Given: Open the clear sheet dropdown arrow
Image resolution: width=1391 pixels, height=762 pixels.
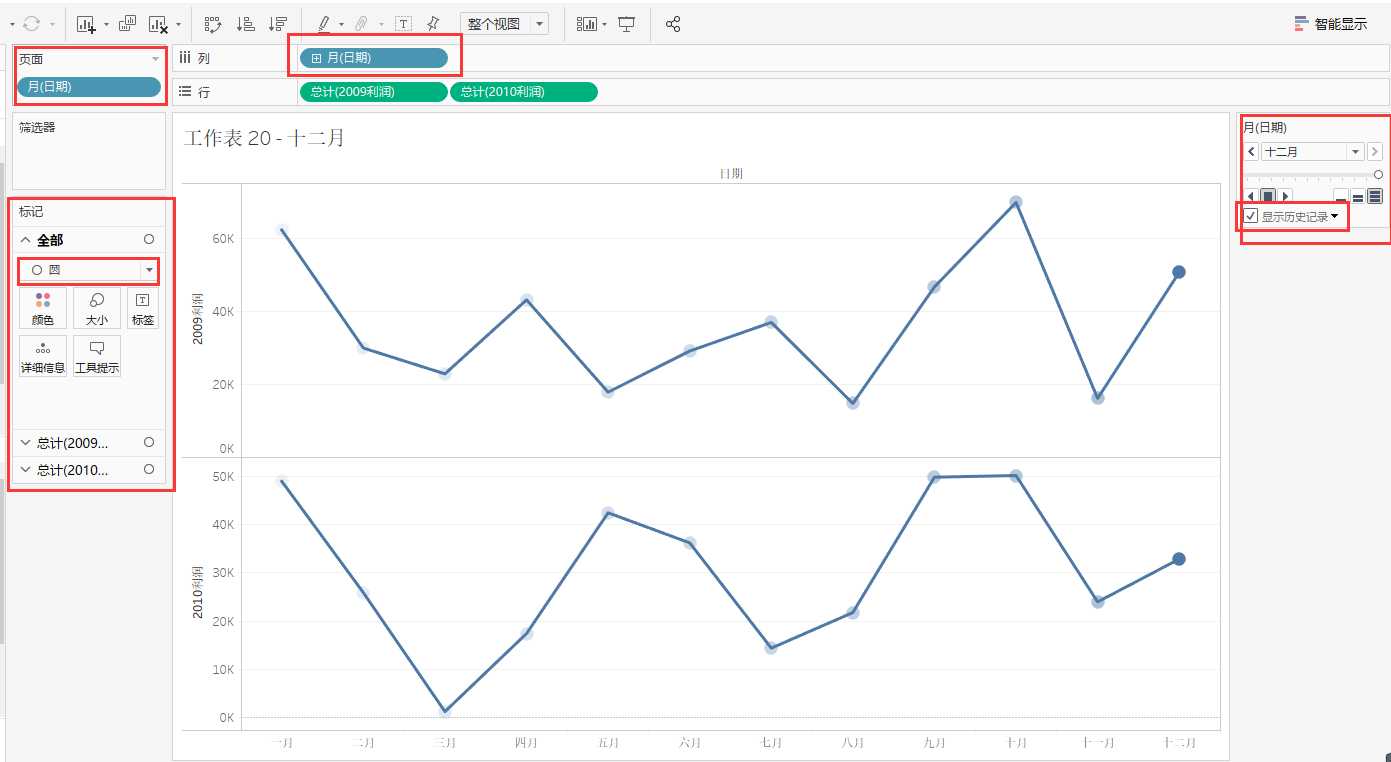Looking at the screenshot, I should pos(179,24).
